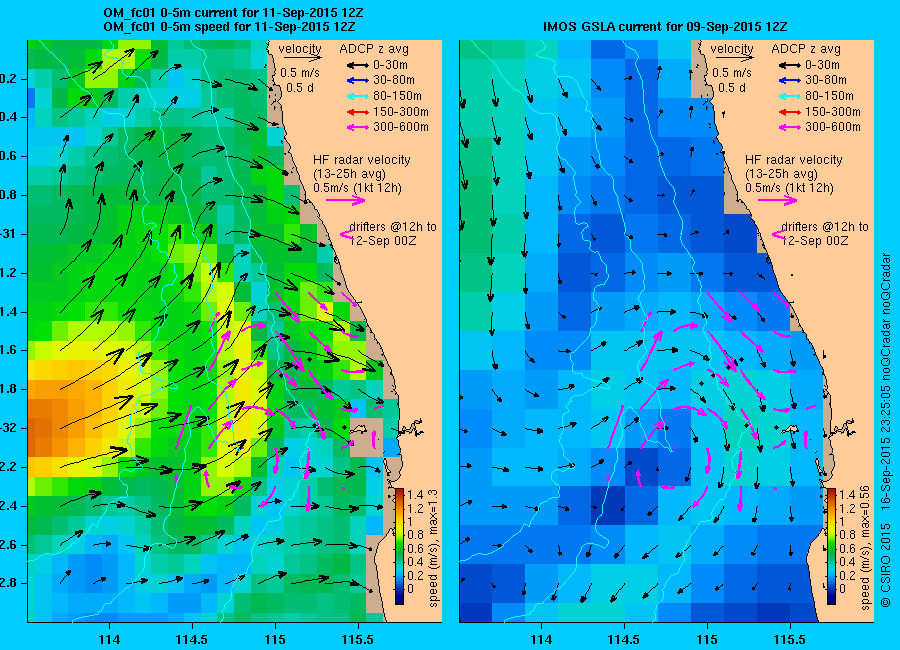Viewport: 900px width, 650px height.
Task: Click the magenta 300-600m arrow in OM_fc01 legend
Action: [357, 127]
